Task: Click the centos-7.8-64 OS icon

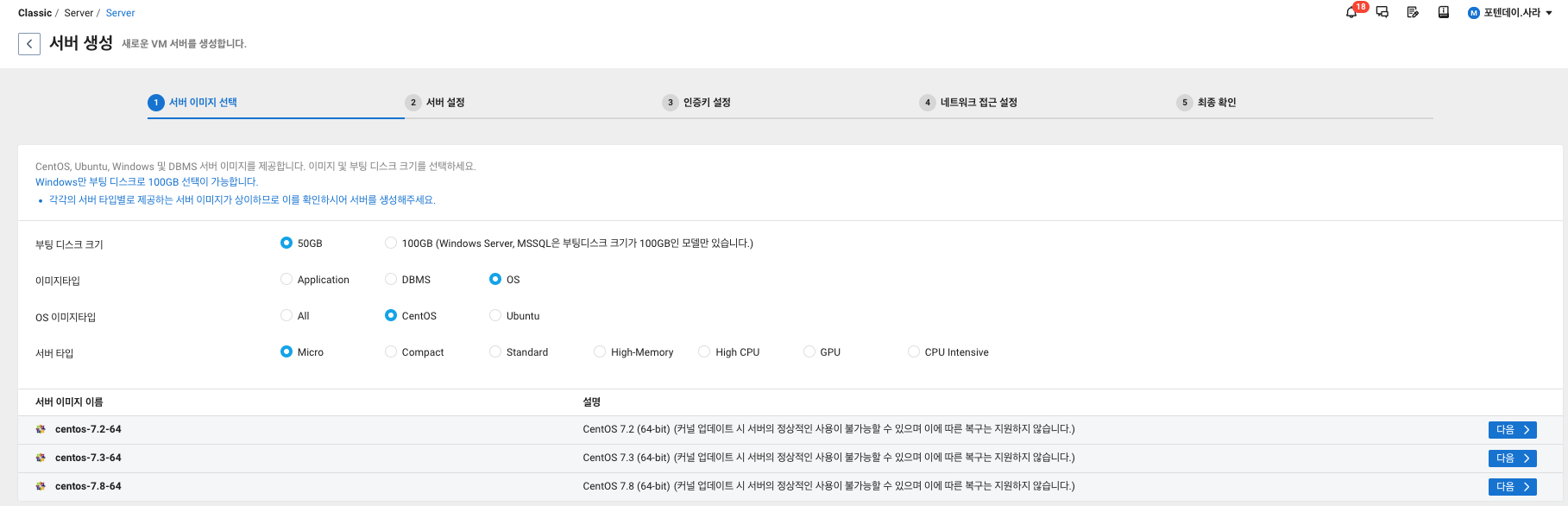Action: (x=41, y=486)
